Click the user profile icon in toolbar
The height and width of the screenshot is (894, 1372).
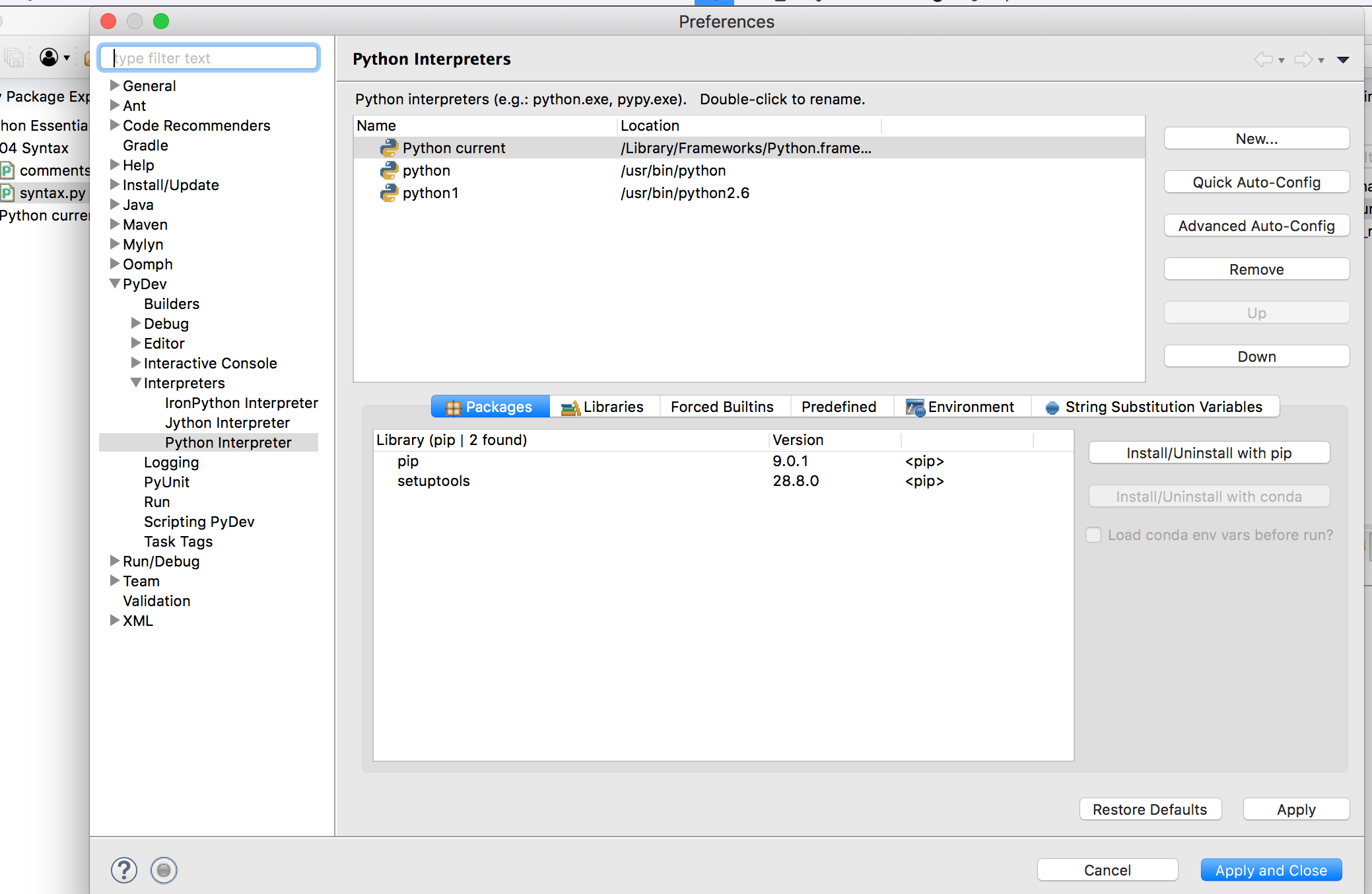pyautogui.click(x=49, y=57)
